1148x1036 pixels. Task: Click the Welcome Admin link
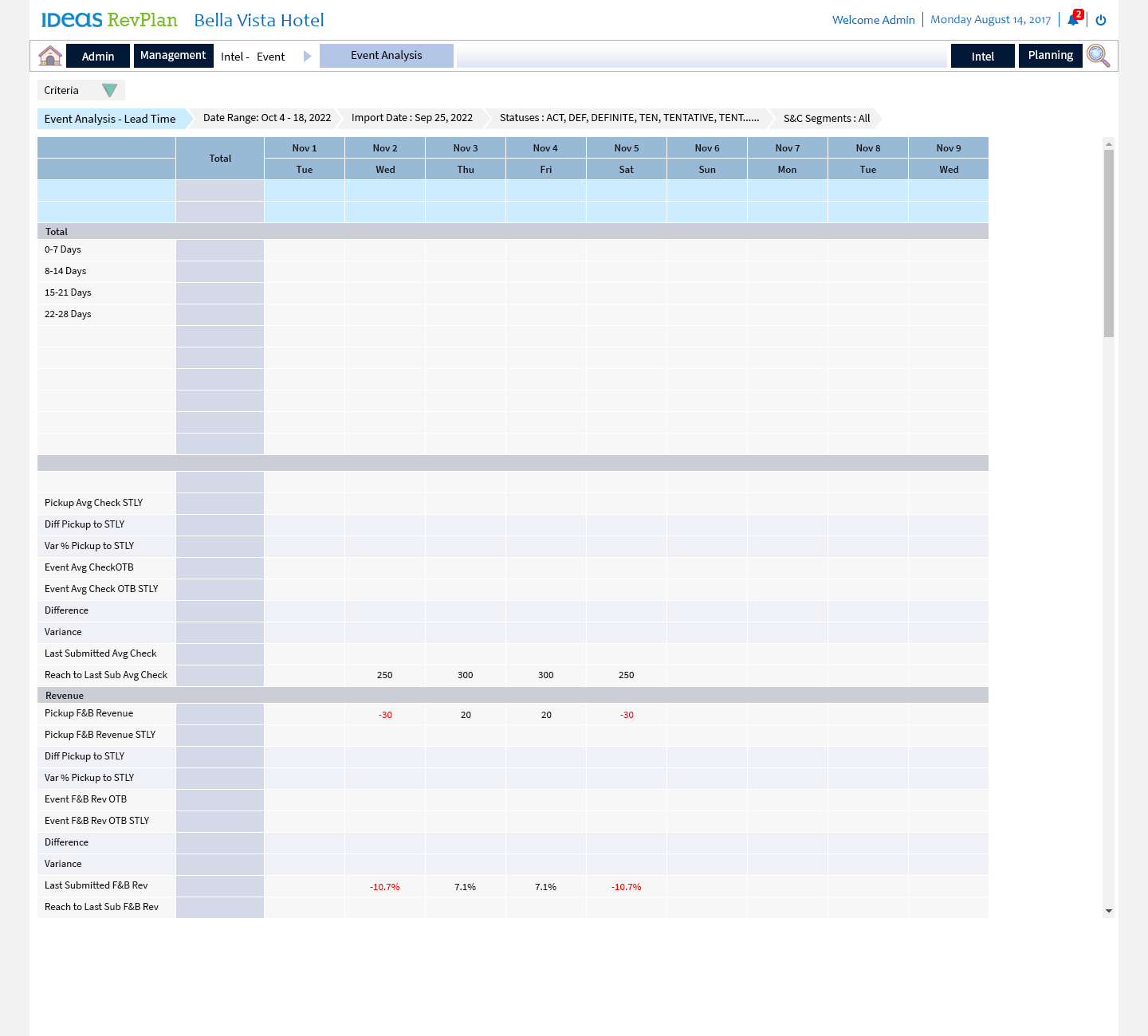[873, 20]
